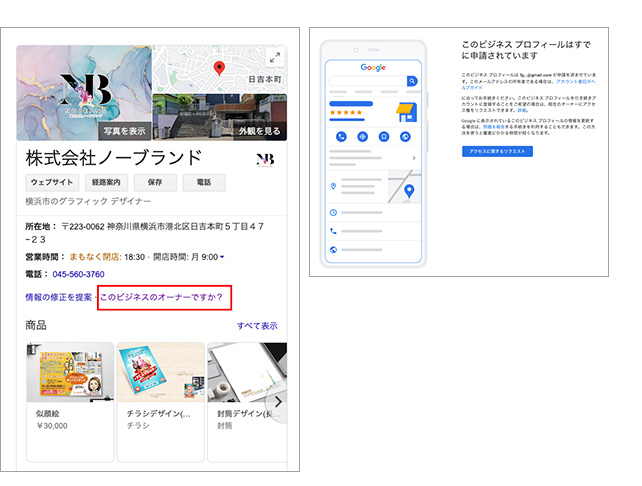Open the NB company logo next to business name
This screenshot has height=486, width=642.
[265, 160]
